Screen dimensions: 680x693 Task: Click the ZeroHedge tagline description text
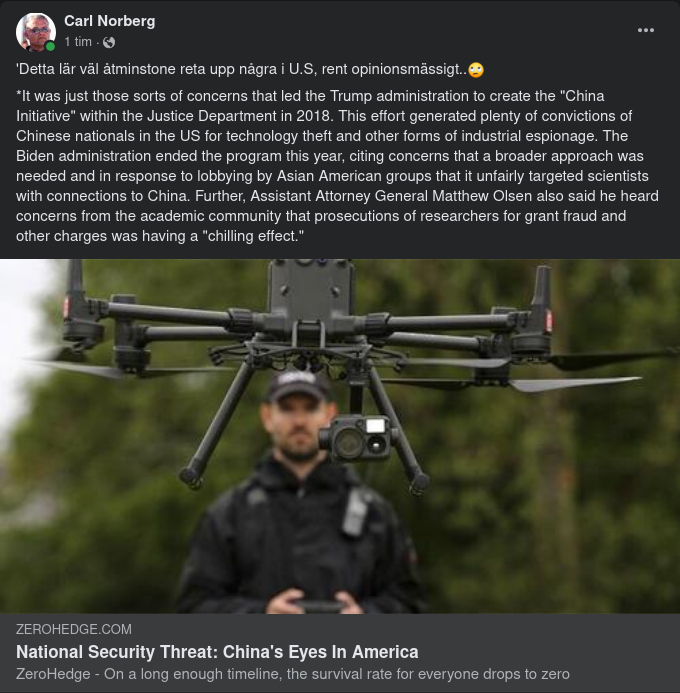[x=293, y=674]
